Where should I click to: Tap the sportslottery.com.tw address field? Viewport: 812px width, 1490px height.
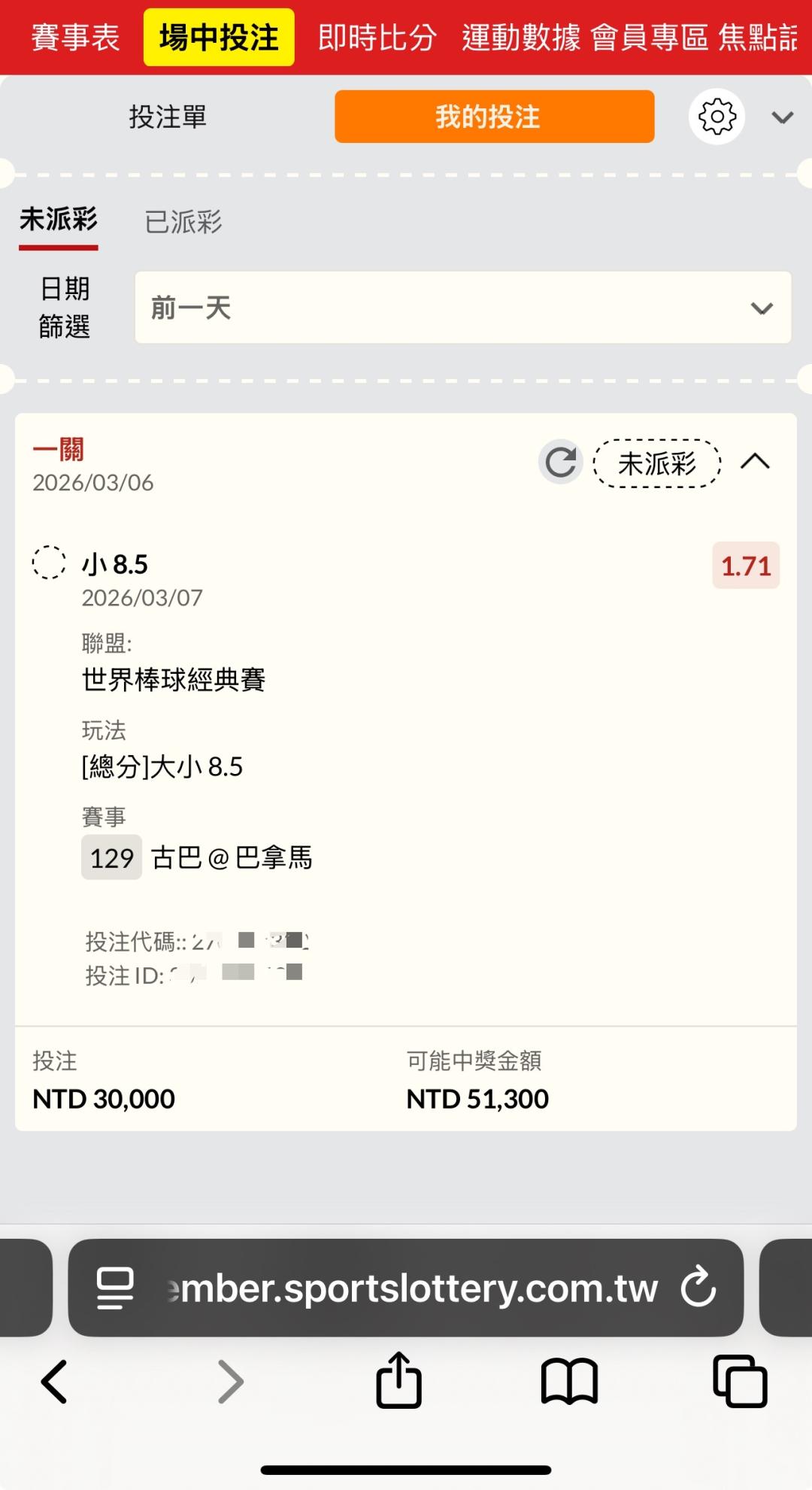click(414, 1287)
